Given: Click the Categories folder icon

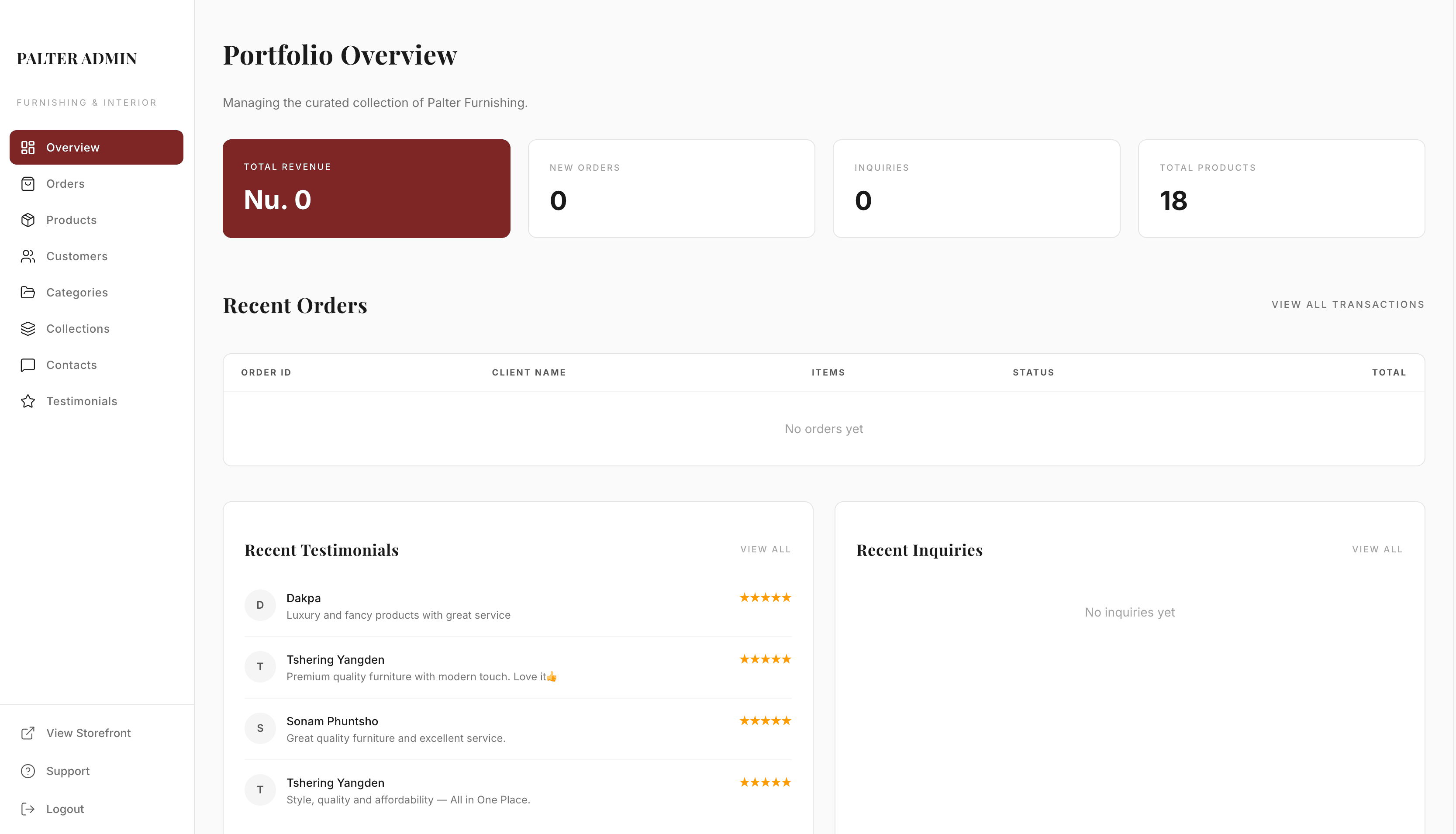Looking at the screenshot, I should point(28,292).
